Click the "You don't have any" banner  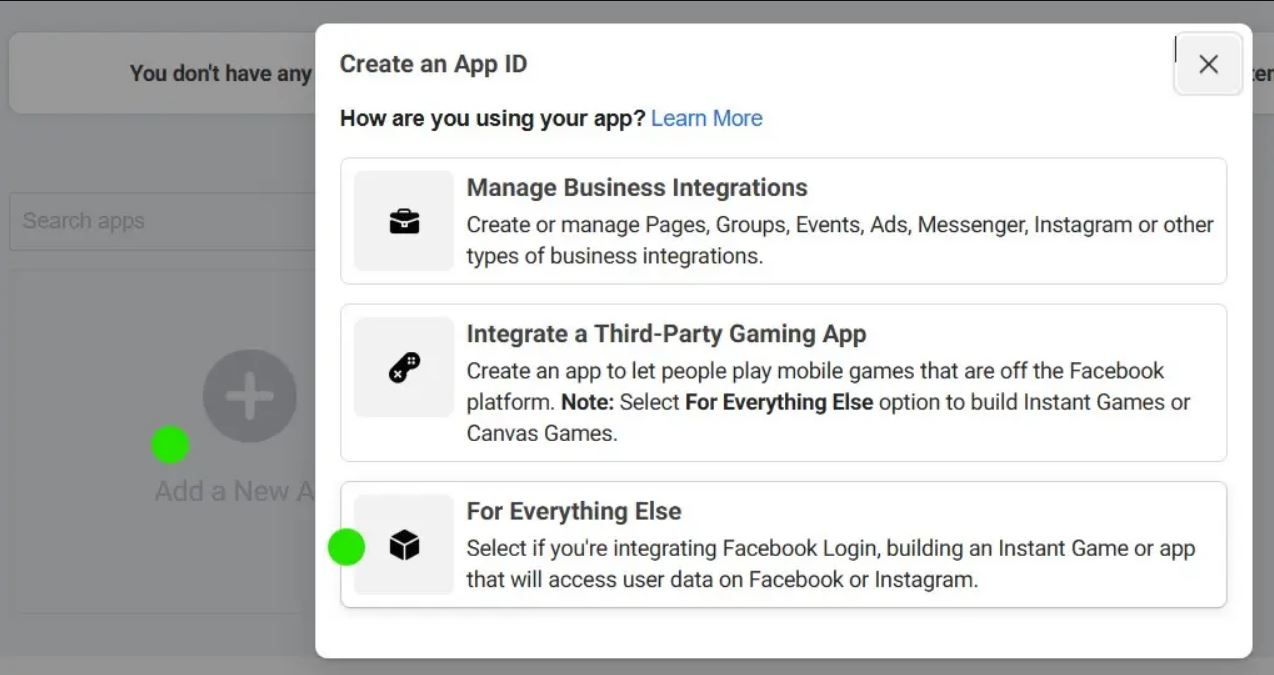(x=220, y=73)
